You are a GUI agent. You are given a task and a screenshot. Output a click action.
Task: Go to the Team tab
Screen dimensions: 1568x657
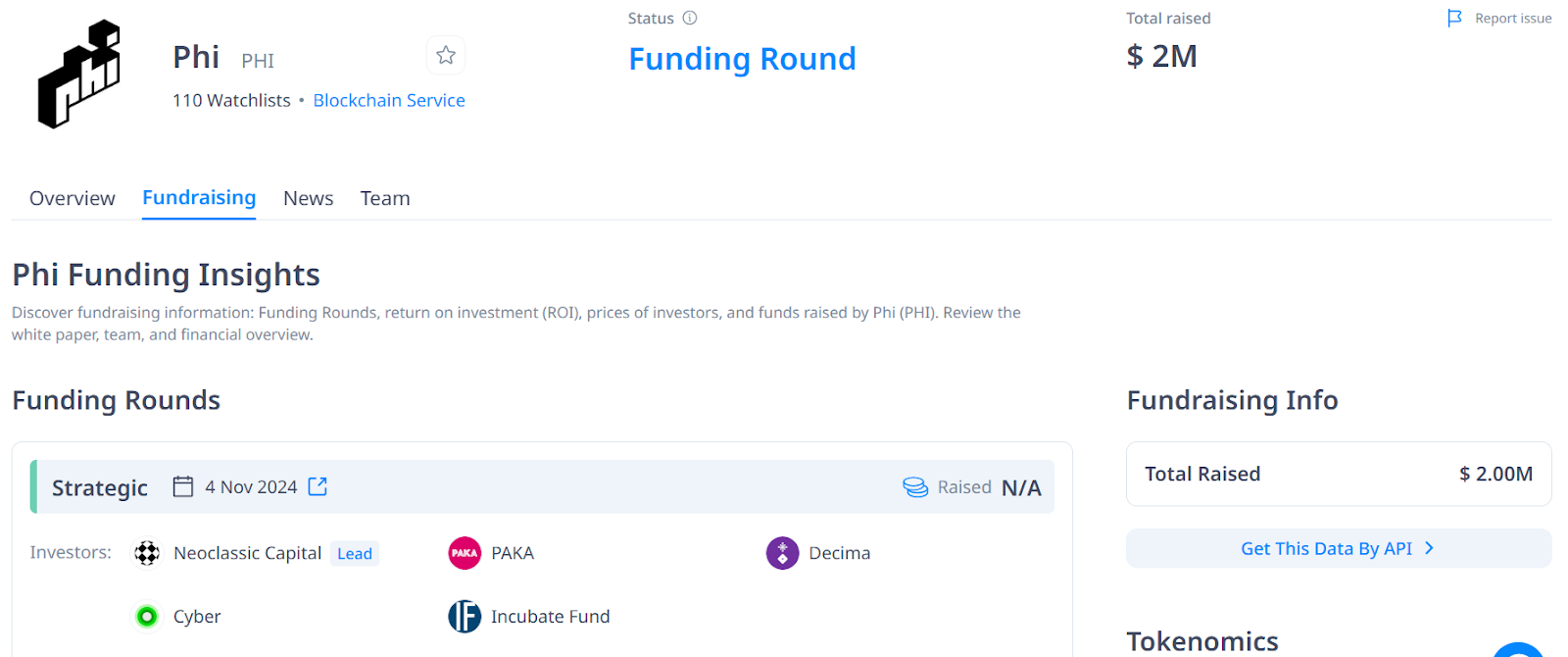click(385, 198)
